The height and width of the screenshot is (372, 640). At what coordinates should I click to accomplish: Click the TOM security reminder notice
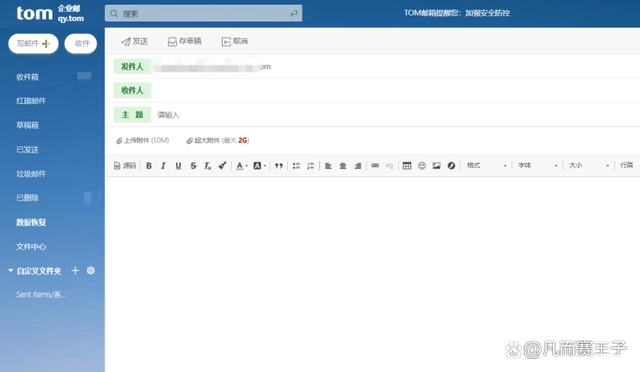[457, 13]
